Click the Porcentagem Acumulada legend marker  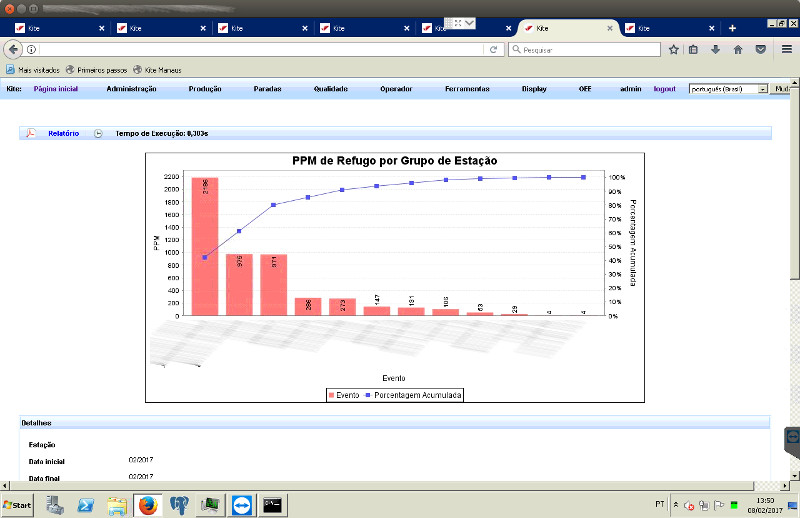(x=367, y=395)
